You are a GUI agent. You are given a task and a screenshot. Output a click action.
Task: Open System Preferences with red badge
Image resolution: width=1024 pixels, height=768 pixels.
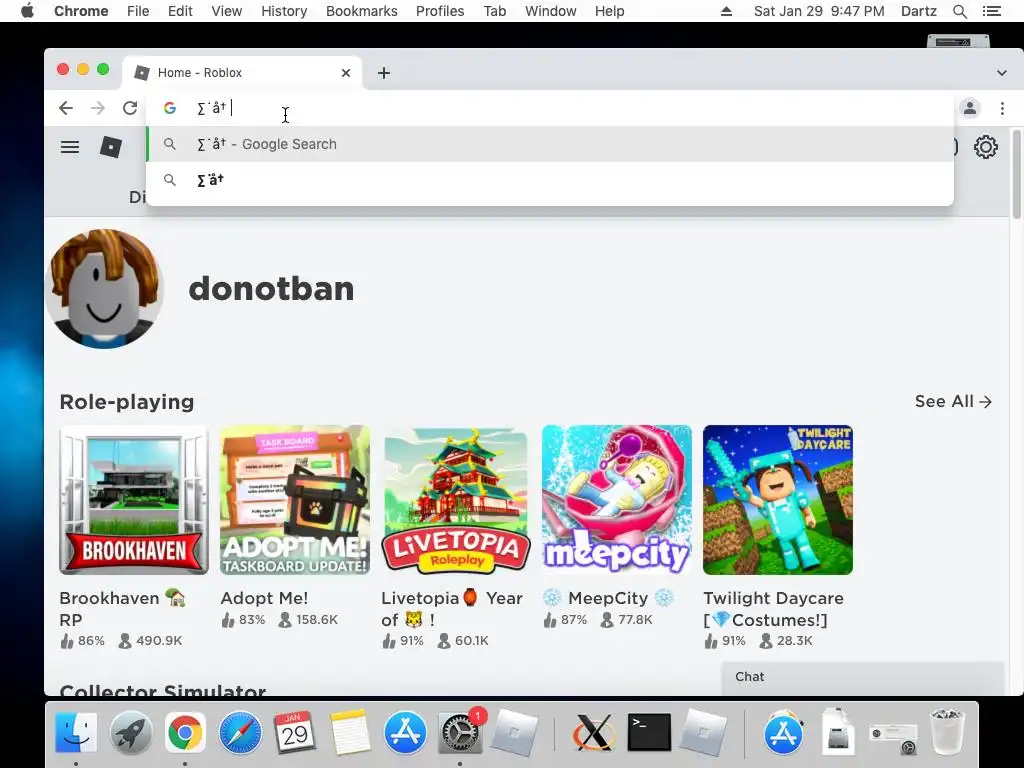point(460,733)
